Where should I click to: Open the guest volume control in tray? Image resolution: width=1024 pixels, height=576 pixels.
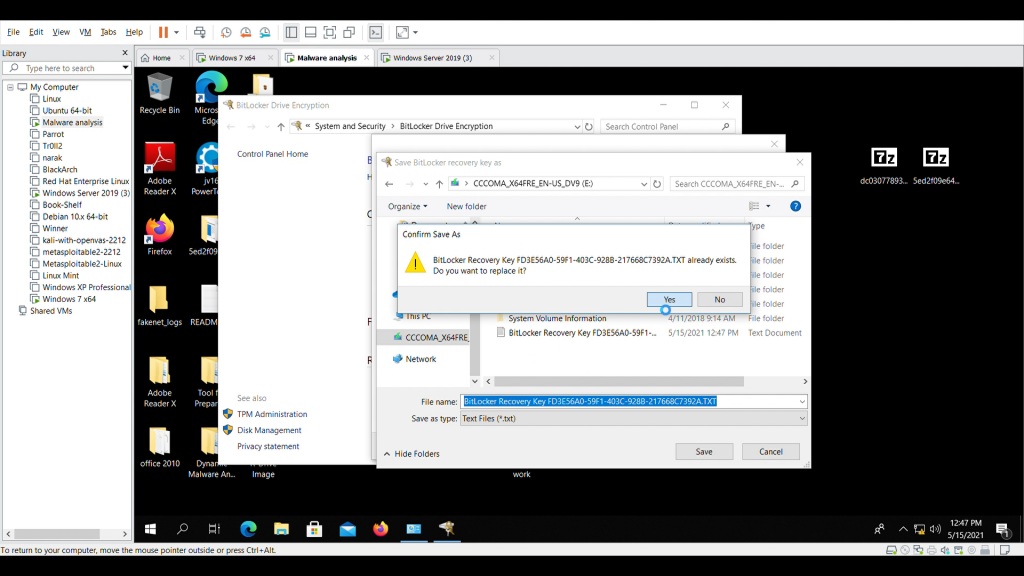(935, 529)
